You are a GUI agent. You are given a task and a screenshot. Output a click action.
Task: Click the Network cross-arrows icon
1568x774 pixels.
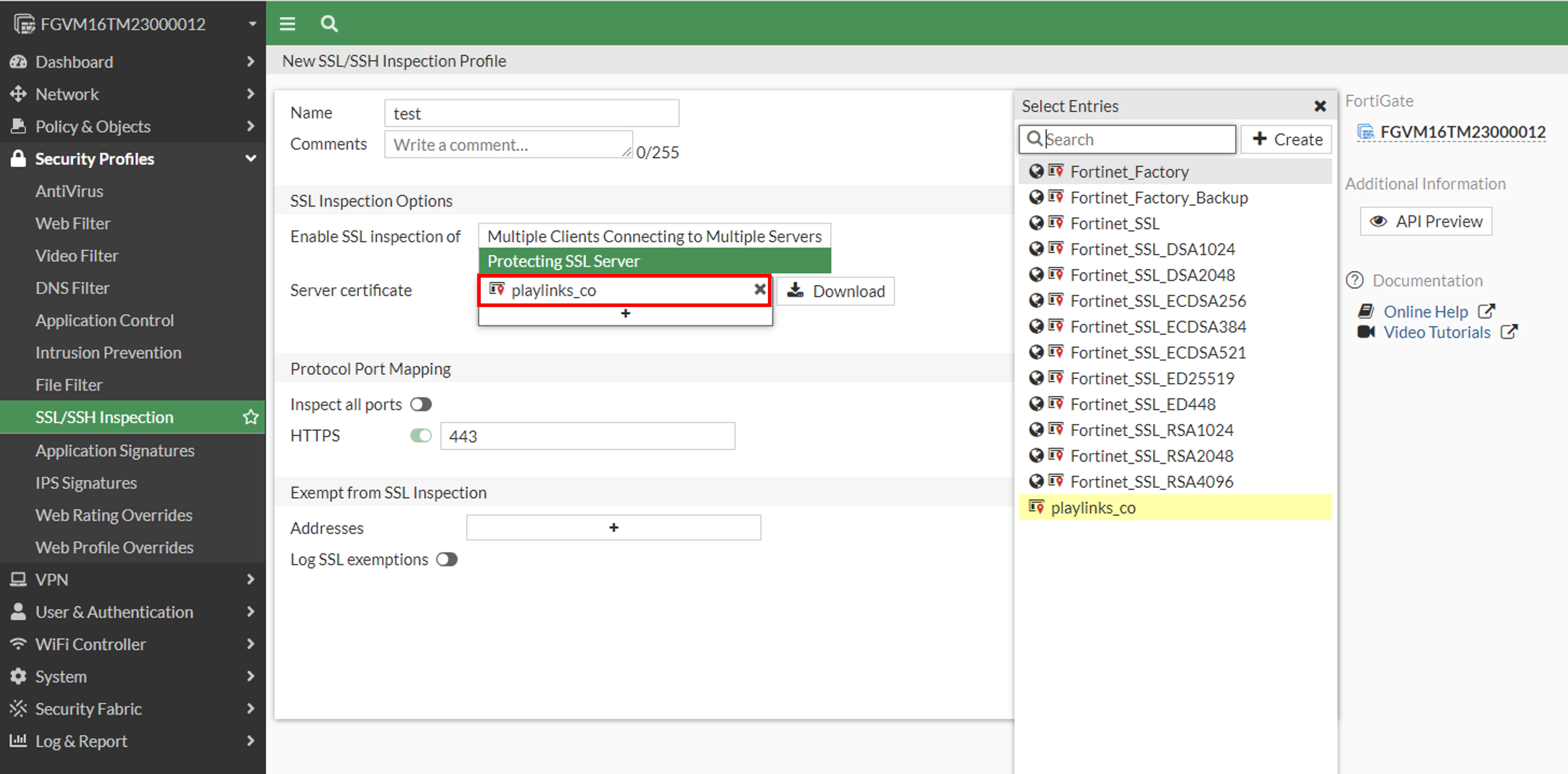[x=18, y=94]
